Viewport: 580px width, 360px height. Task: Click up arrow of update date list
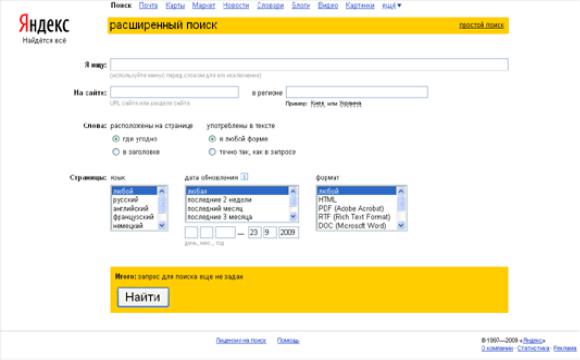pyautogui.click(x=293, y=191)
